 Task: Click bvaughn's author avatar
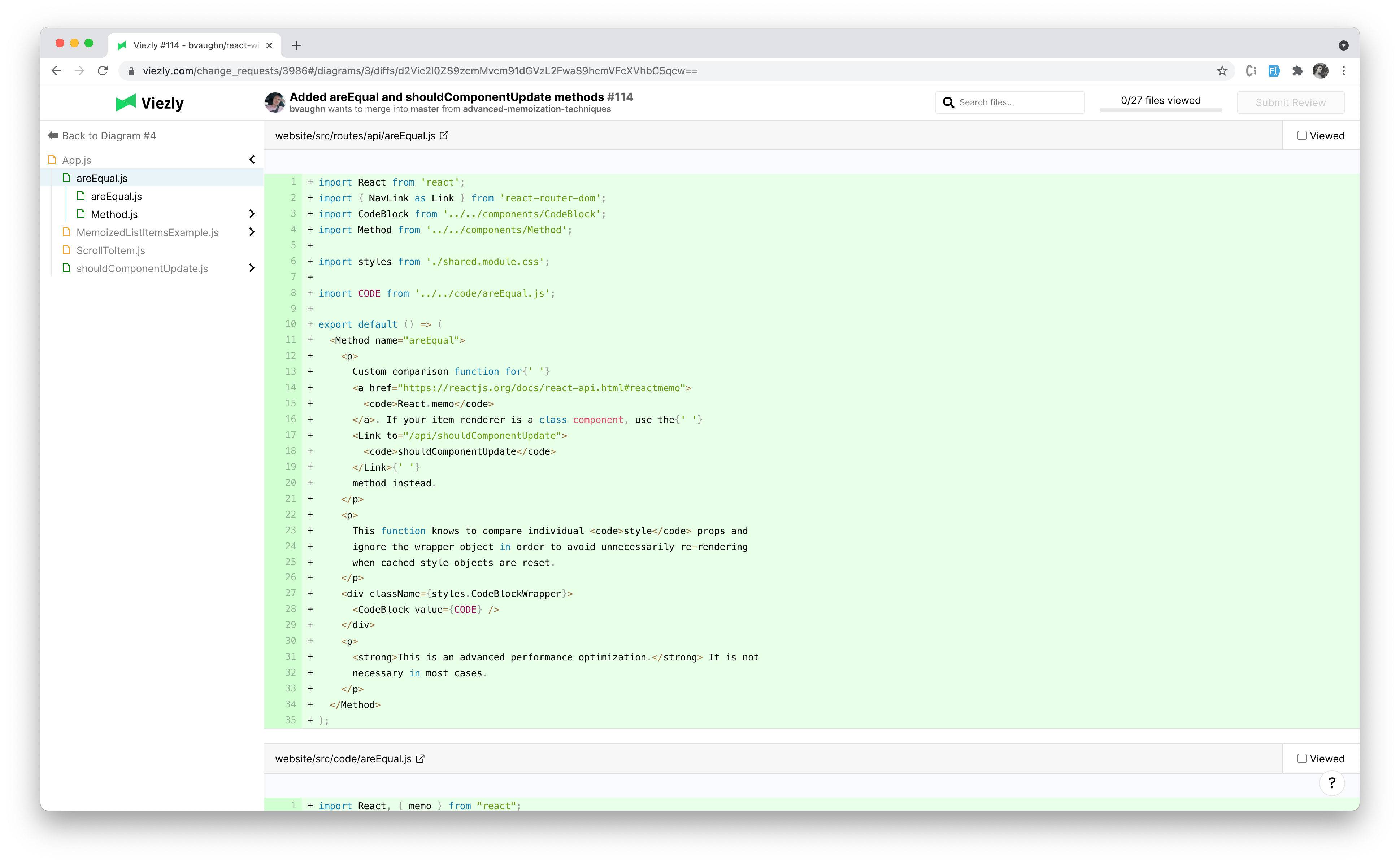pyautogui.click(x=275, y=102)
